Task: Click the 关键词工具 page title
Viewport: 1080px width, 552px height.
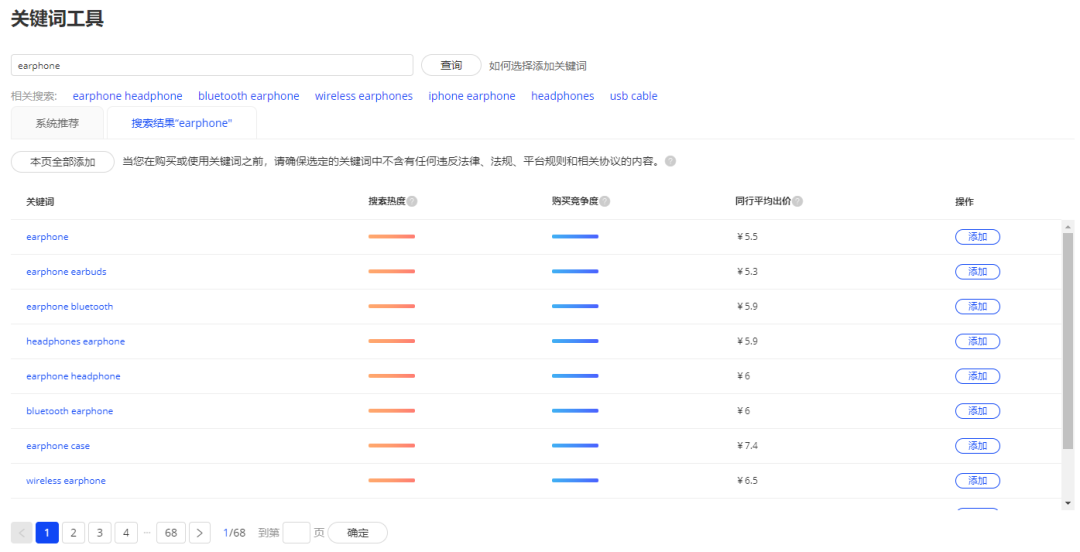Action: [x=57, y=19]
